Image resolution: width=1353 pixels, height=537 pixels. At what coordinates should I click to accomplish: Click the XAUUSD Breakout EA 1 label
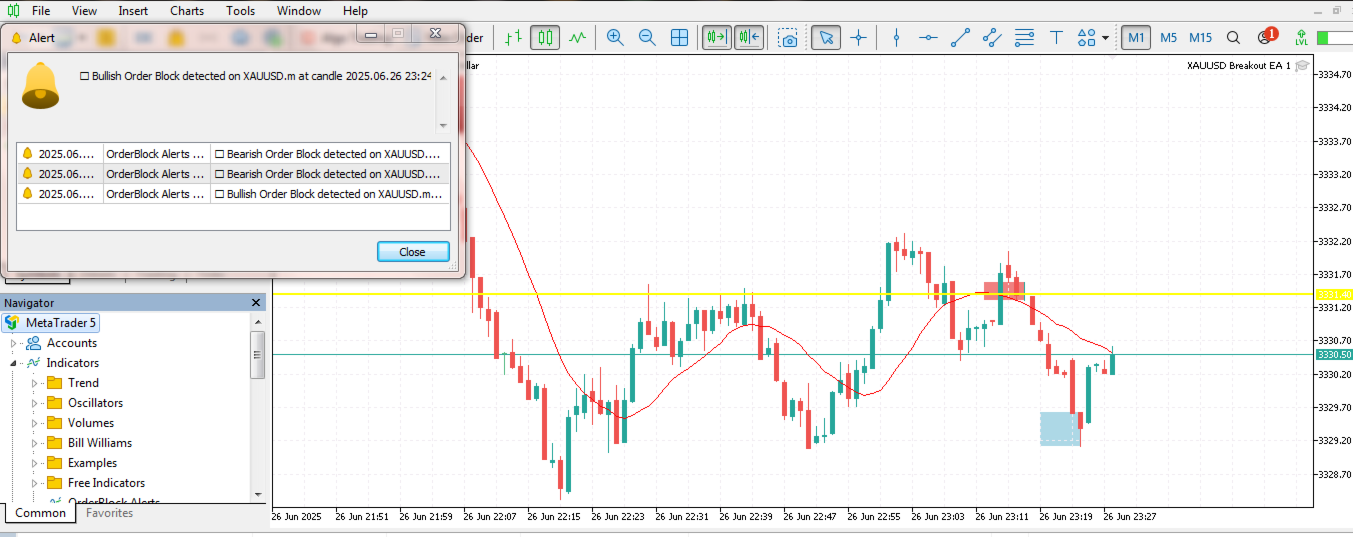click(x=1239, y=65)
